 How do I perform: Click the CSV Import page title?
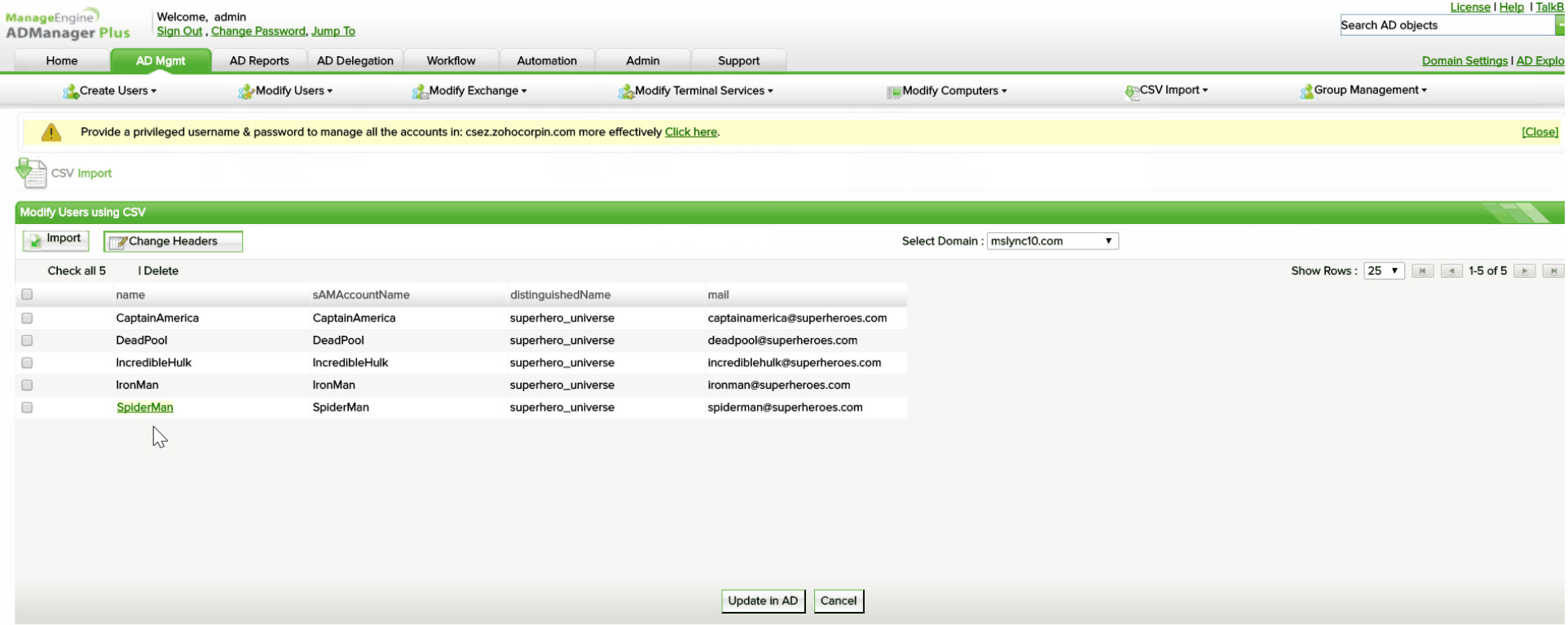(x=81, y=174)
